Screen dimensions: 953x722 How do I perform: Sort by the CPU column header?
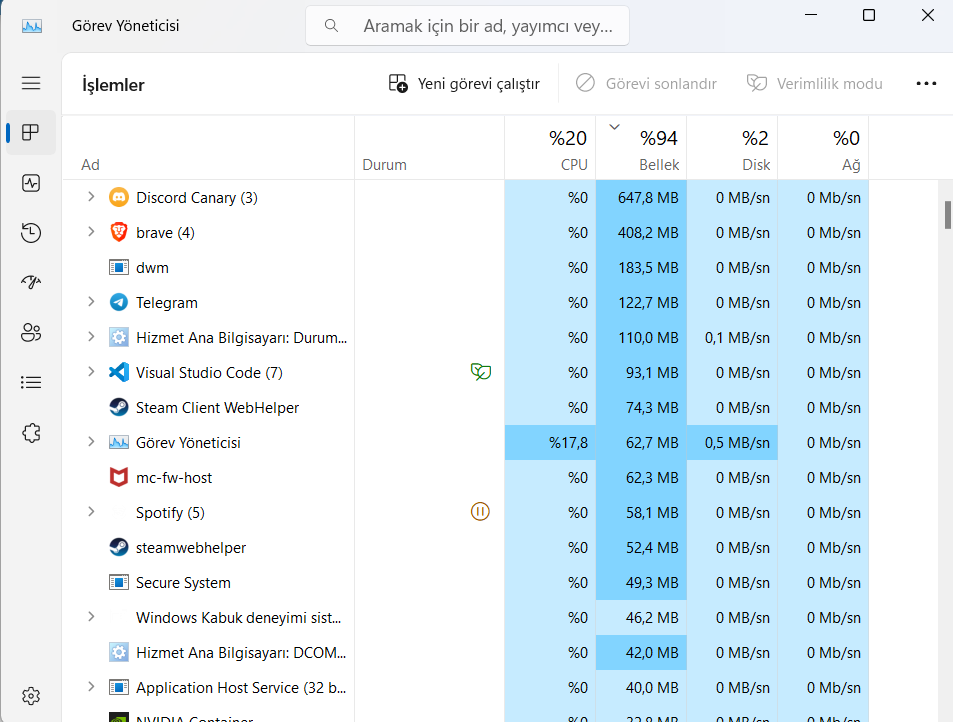(550, 148)
